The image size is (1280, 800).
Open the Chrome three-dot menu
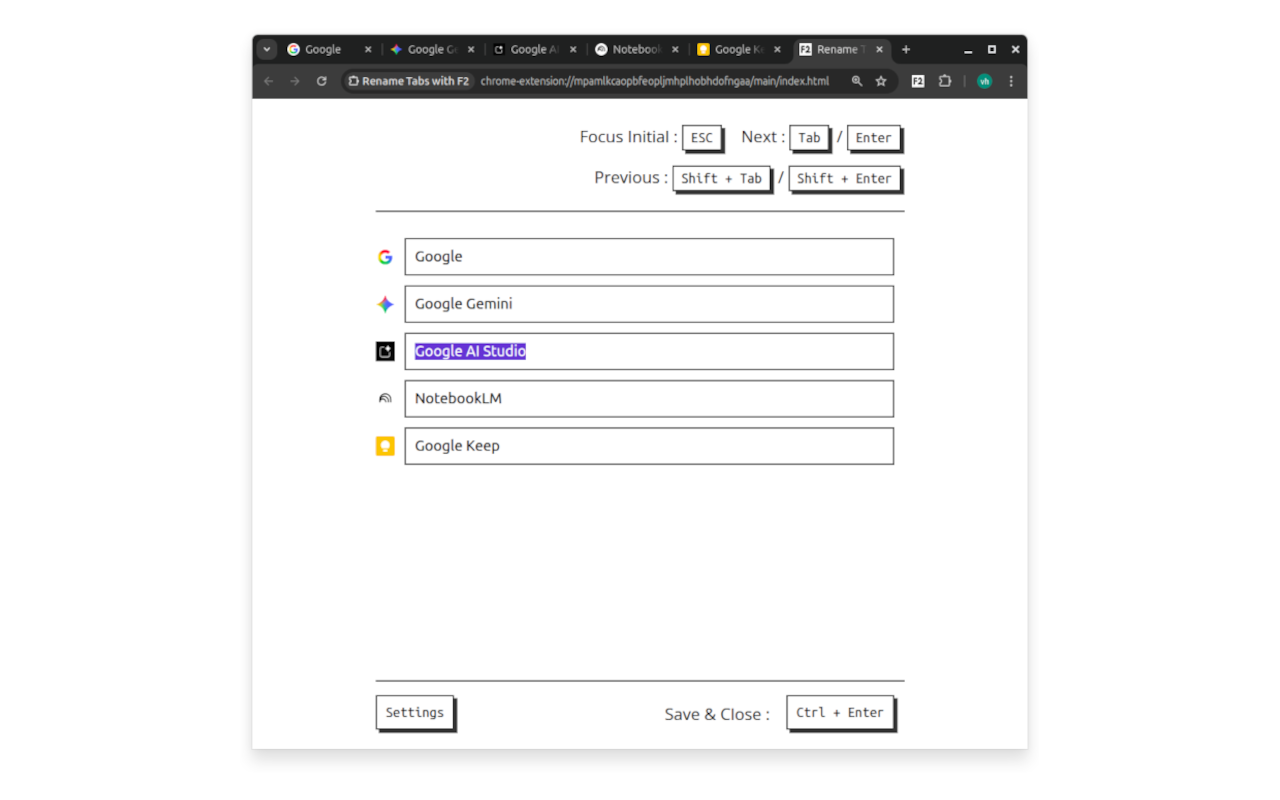[1011, 81]
